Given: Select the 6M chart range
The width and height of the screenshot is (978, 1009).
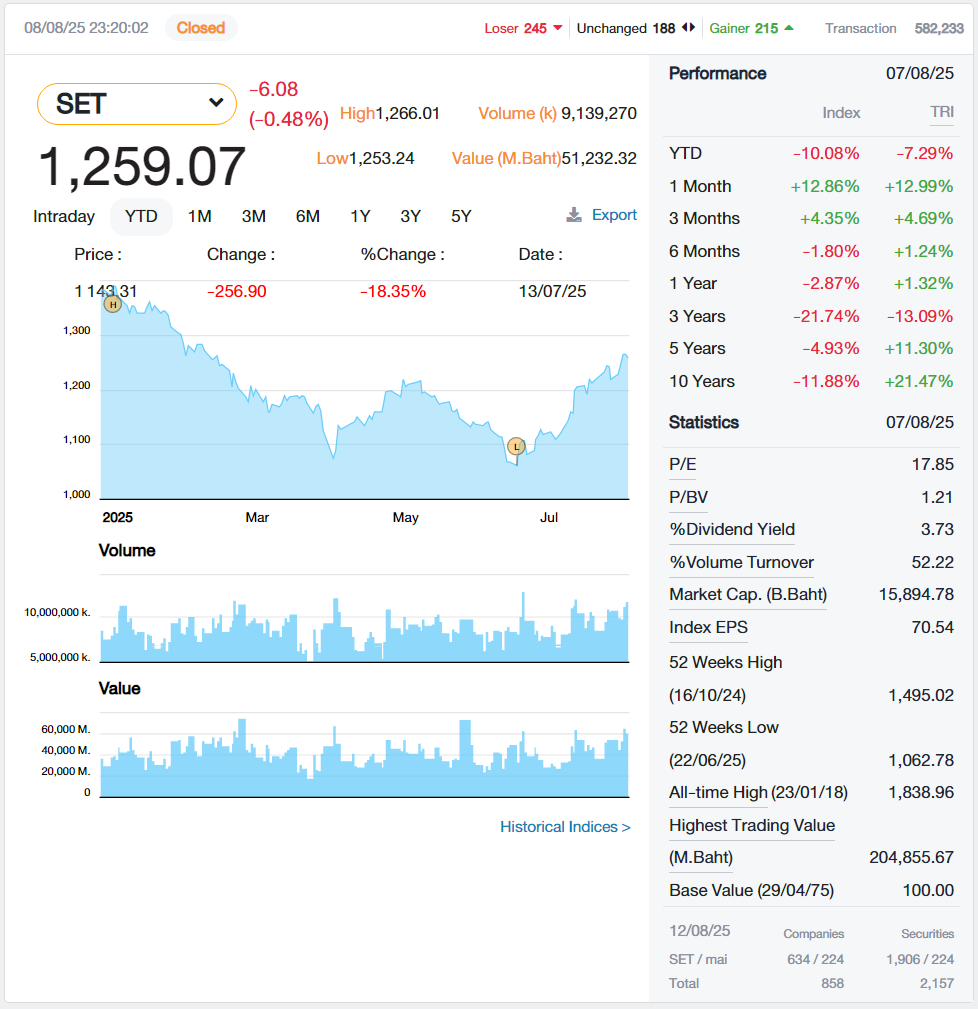Looking at the screenshot, I should 308,216.
